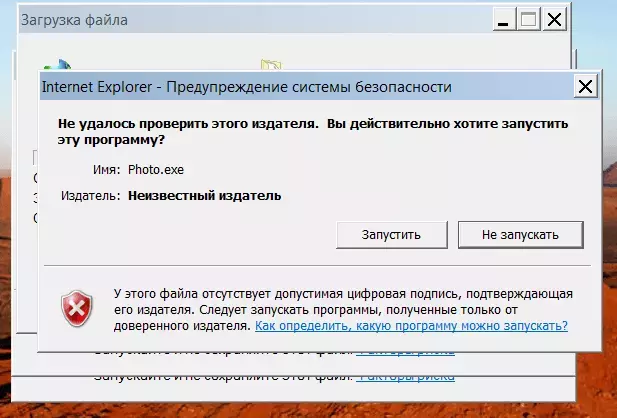
Task: Click the Имя: label
Action: (x=107, y=170)
